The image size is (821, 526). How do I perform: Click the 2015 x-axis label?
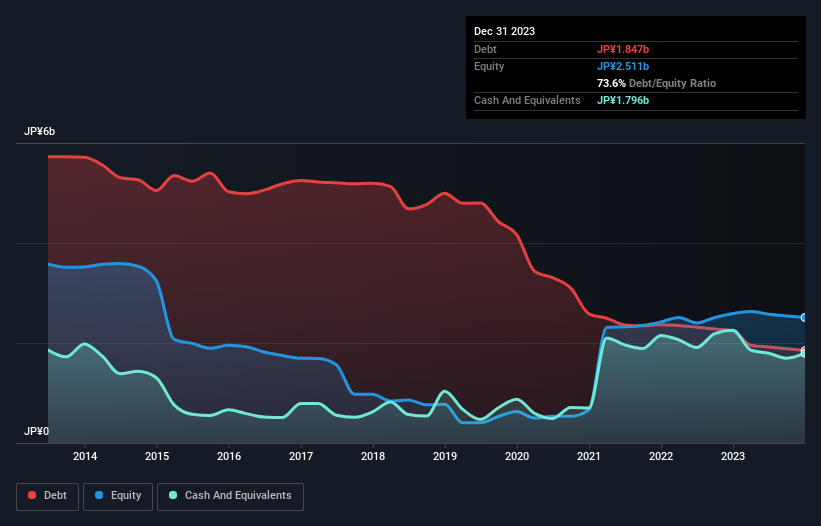click(x=157, y=456)
